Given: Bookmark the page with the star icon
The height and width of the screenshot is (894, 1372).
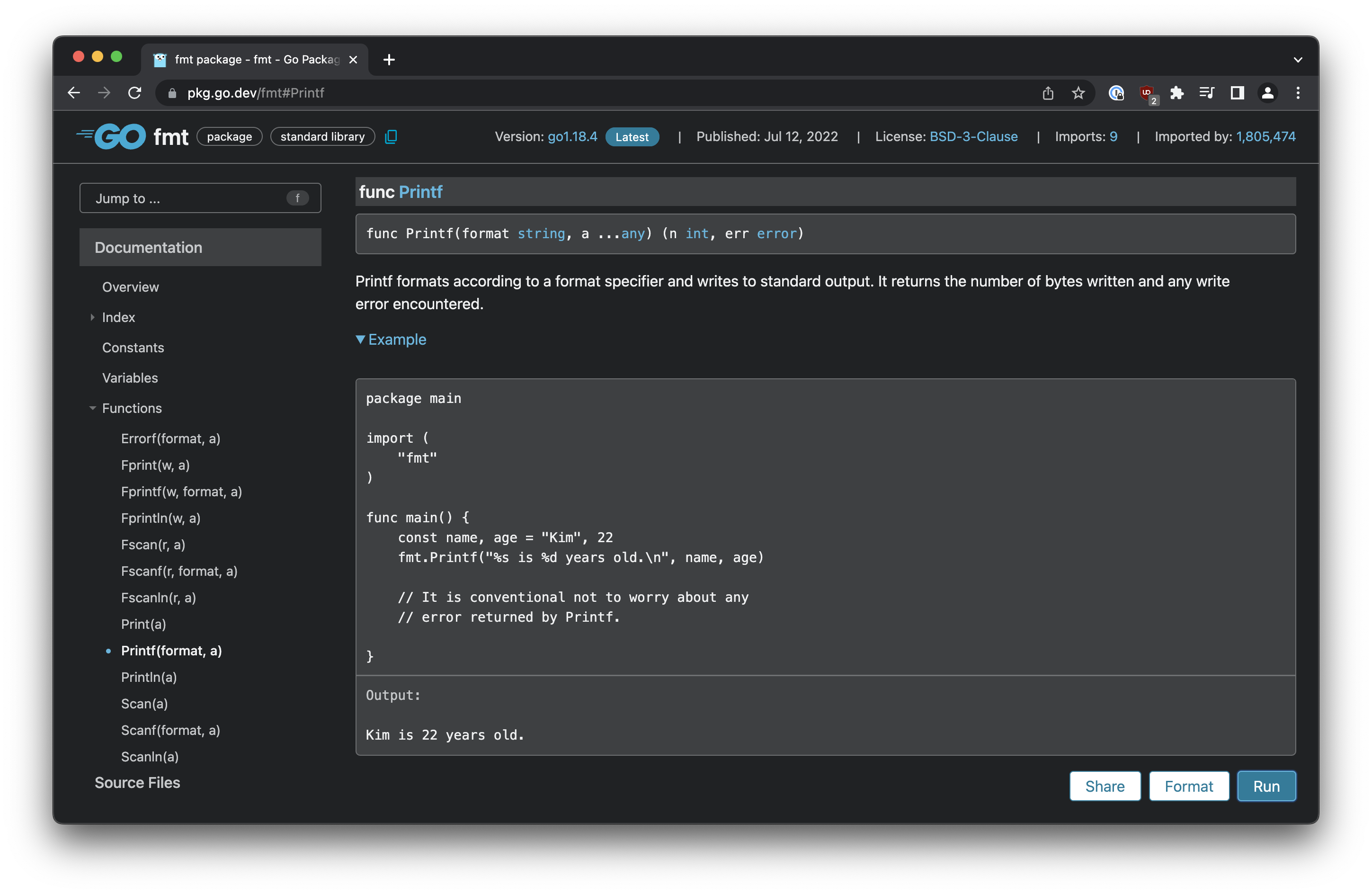Looking at the screenshot, I should pyautogui.click(x=1078, y=93).
